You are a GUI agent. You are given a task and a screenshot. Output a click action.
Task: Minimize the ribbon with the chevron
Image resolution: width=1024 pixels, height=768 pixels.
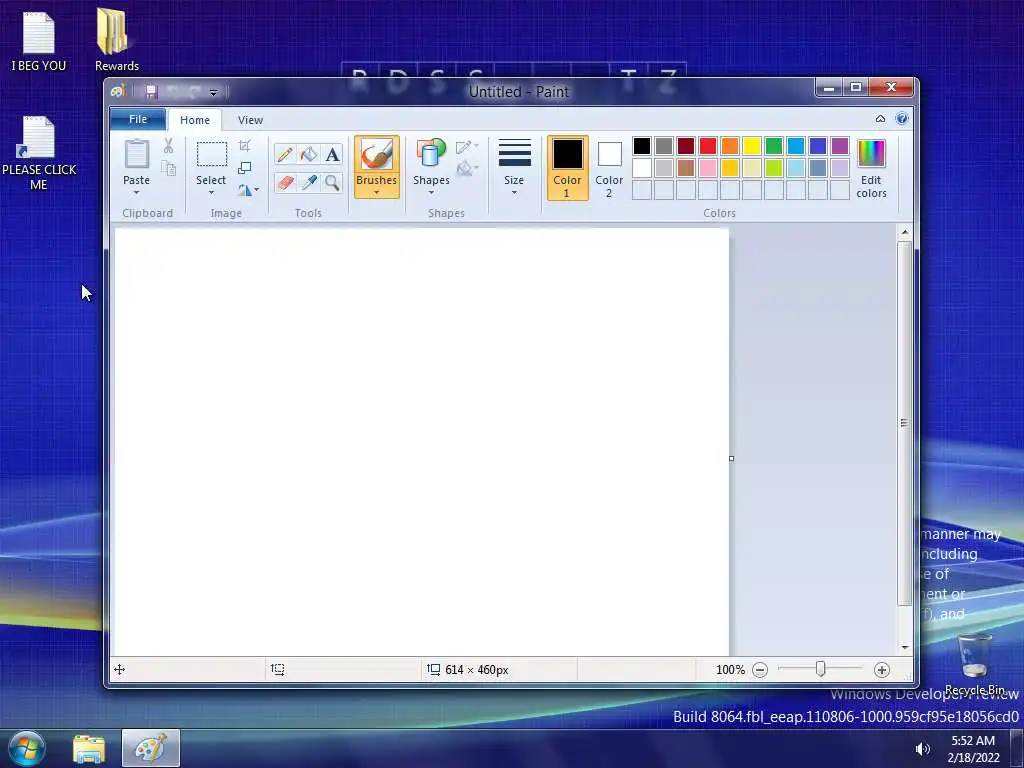click(880, 119)
